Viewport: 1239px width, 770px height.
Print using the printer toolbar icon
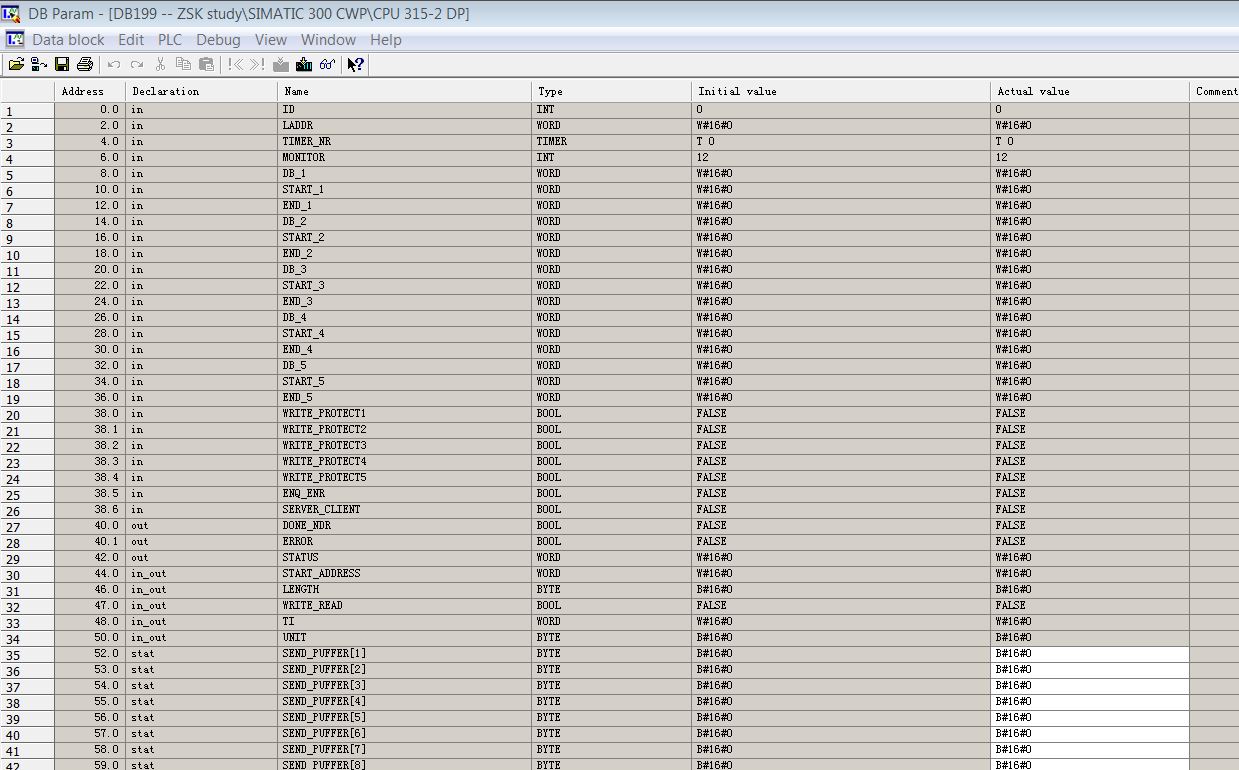tap(85, 64)
